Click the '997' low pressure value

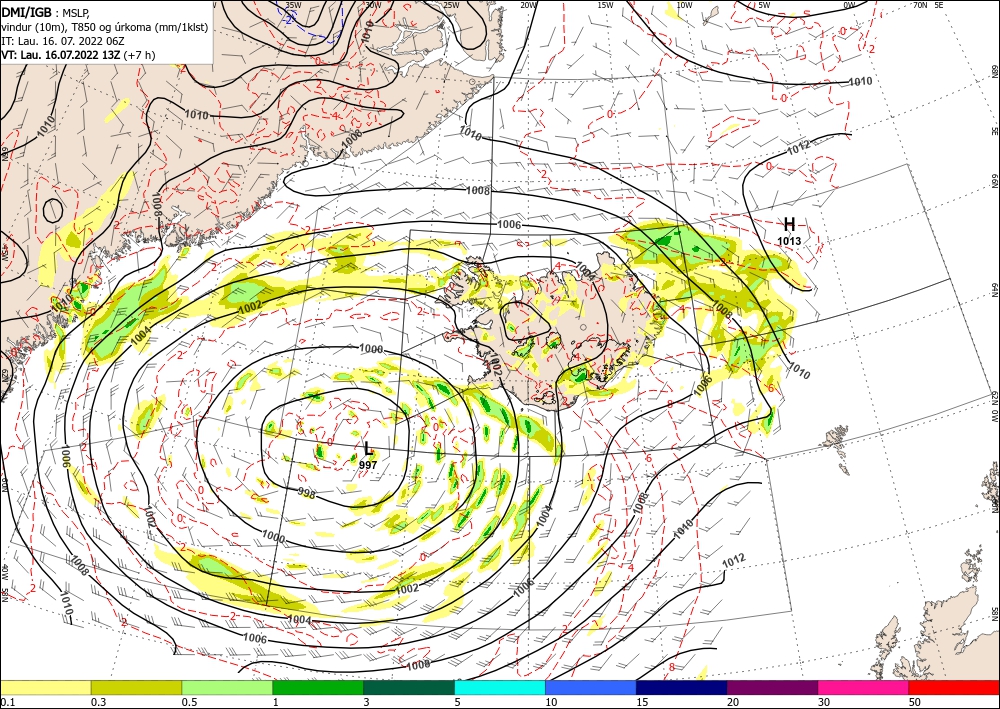(368, 465)
